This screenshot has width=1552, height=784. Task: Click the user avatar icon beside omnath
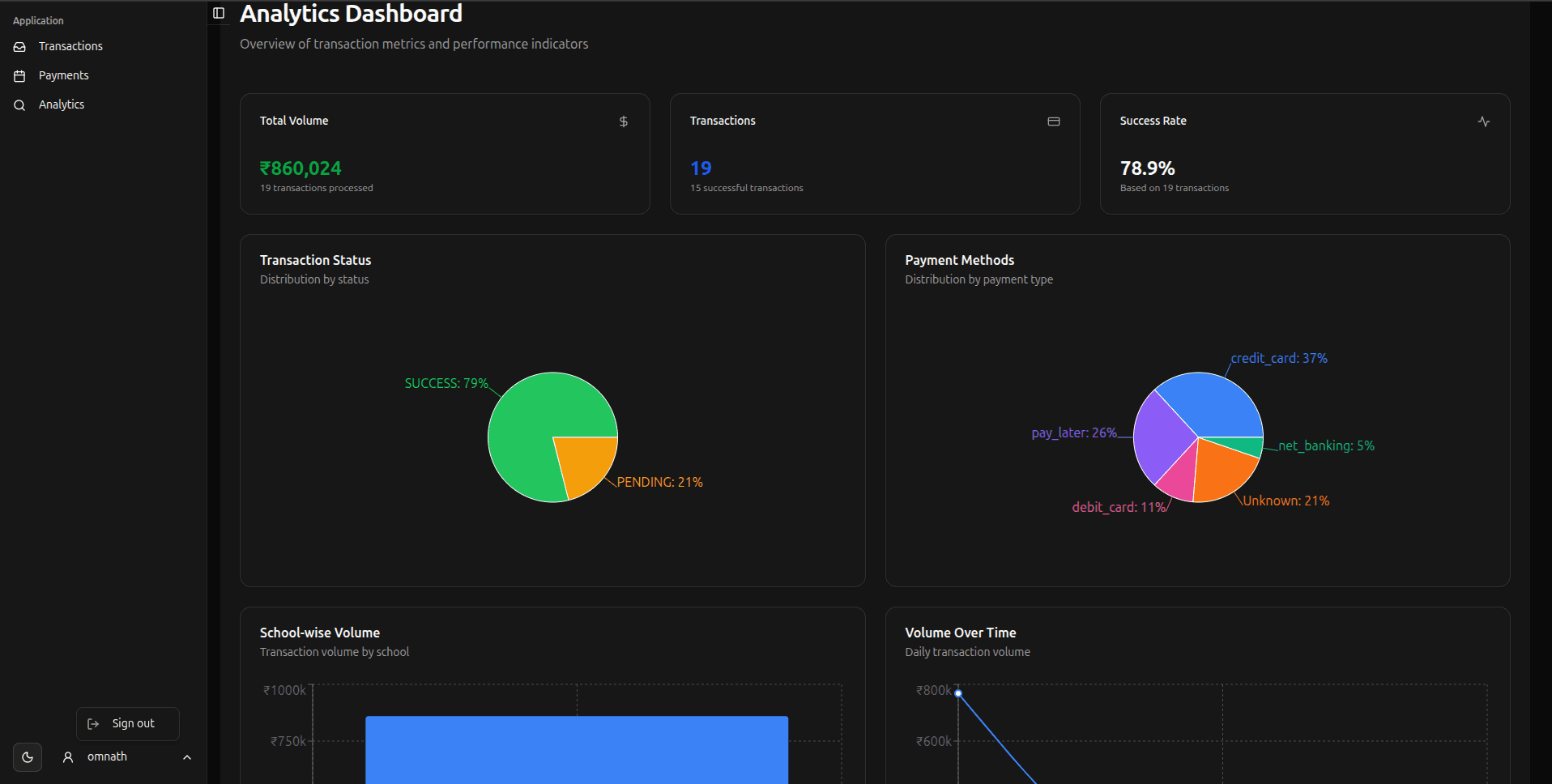[x=68, y=757]
